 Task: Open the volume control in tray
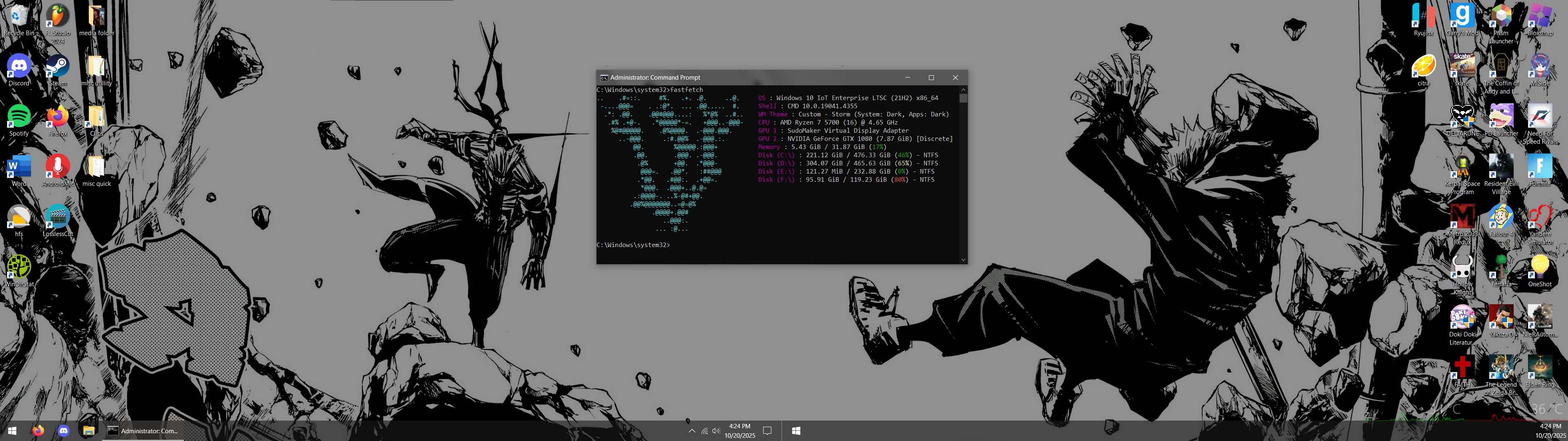pyautogui.click(x=716, y=431)
